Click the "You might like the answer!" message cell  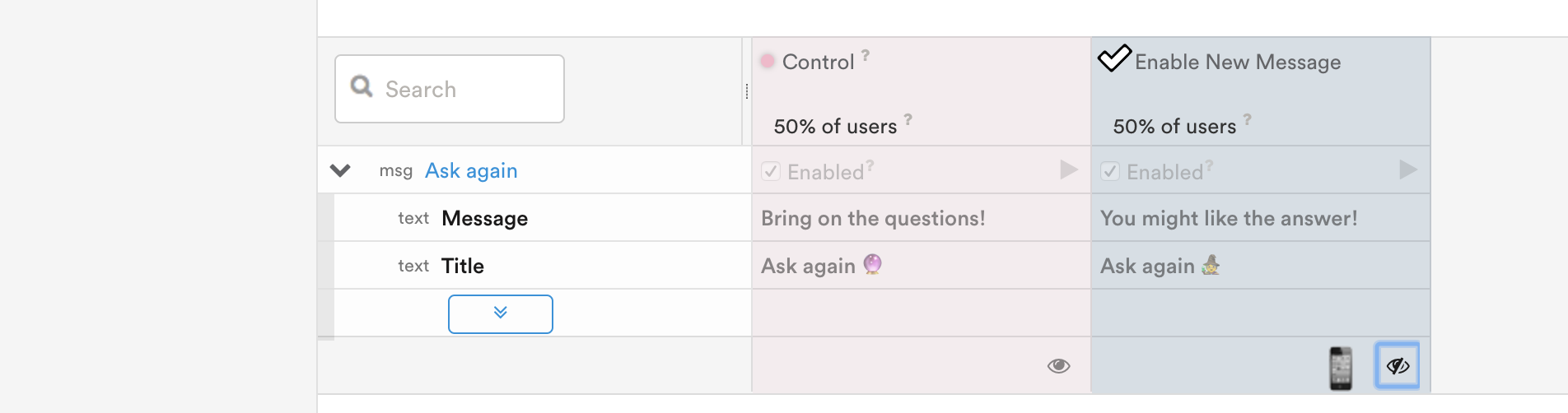point(1229,219)
